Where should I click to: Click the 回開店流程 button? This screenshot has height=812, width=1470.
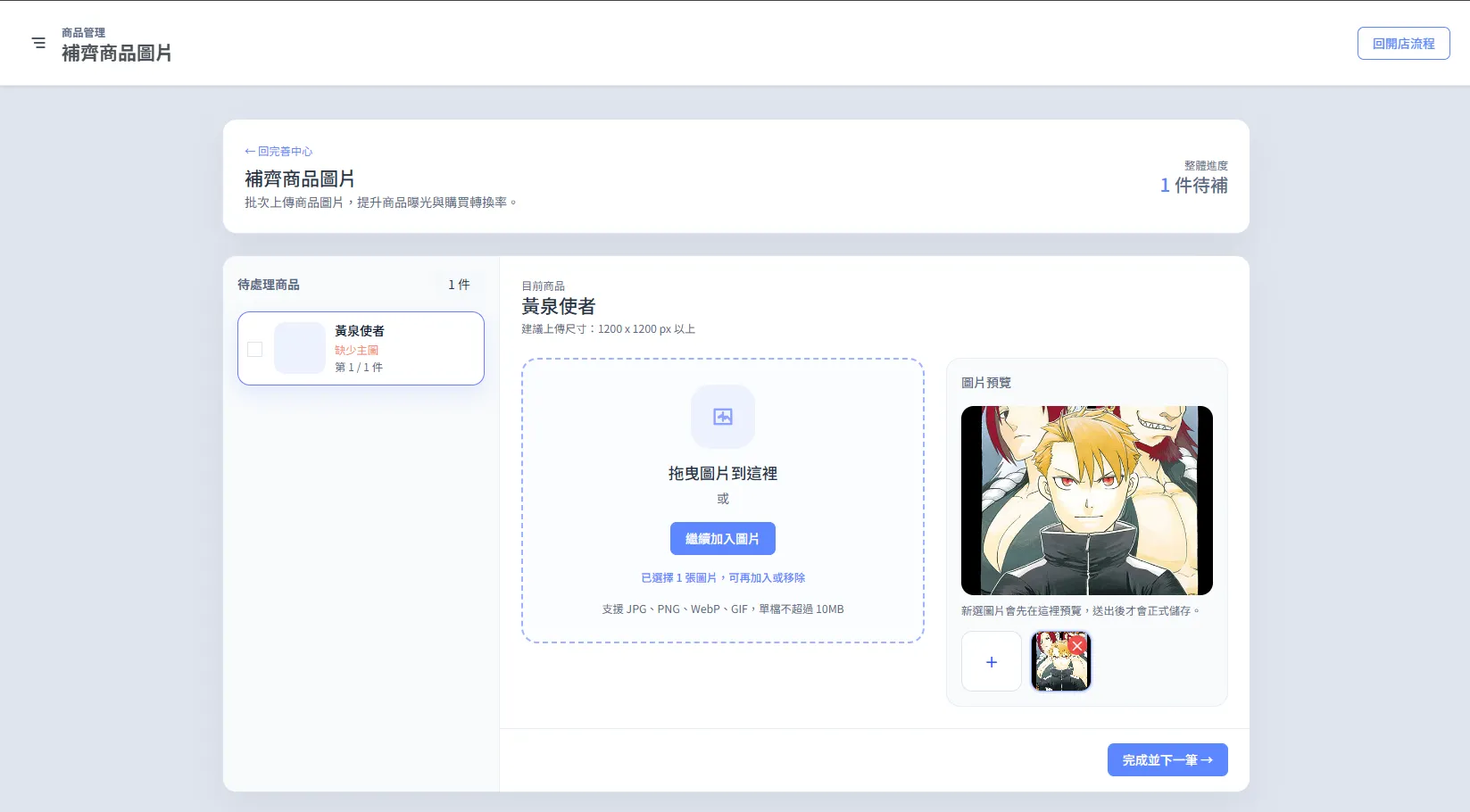[1403, 44]
